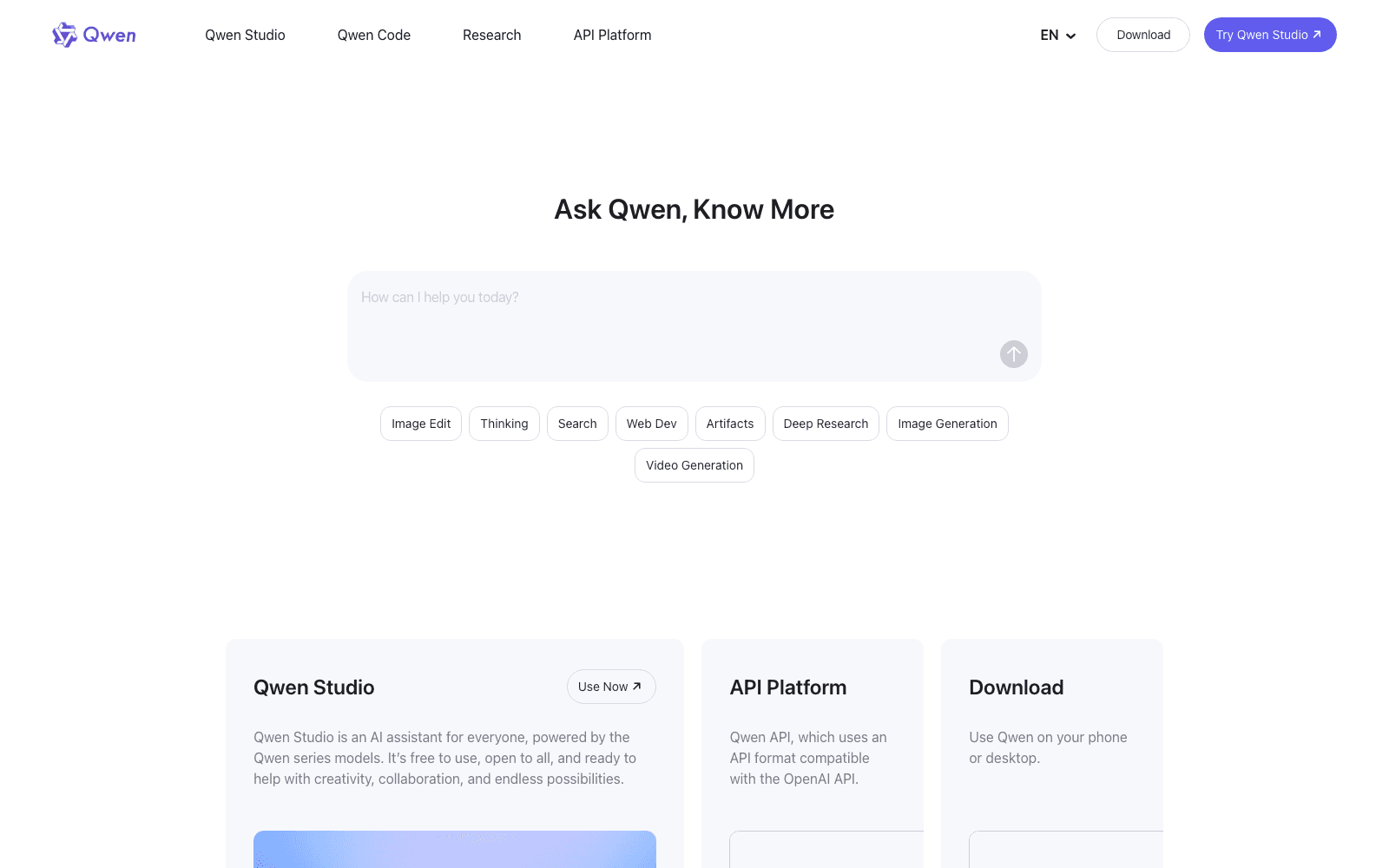Open the Download card heading
The width and height of the screenshot is (1389, 868).
click(1017, 687)
